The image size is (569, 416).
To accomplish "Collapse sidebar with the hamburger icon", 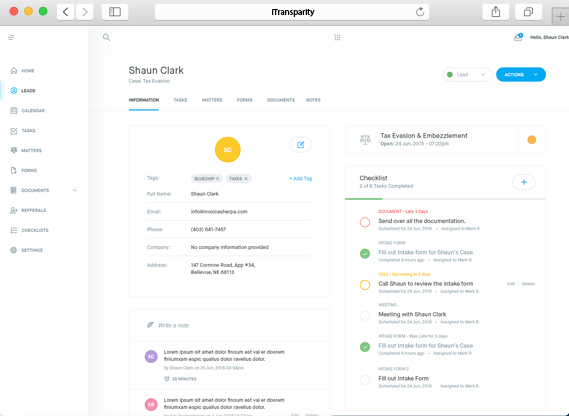I will [11, 37].
